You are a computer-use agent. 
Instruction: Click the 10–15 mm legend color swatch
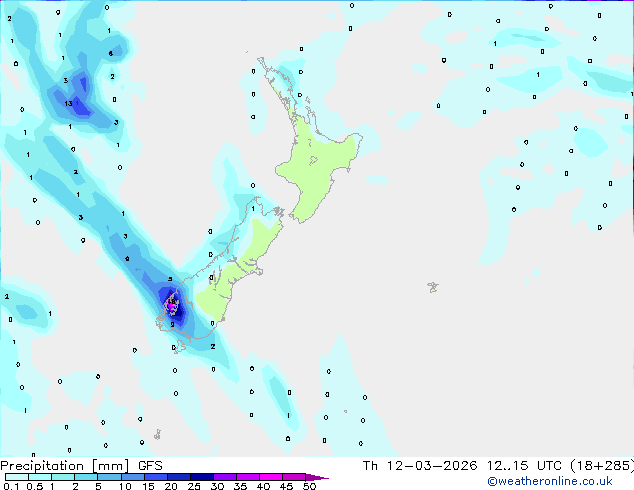coord(132,477)
